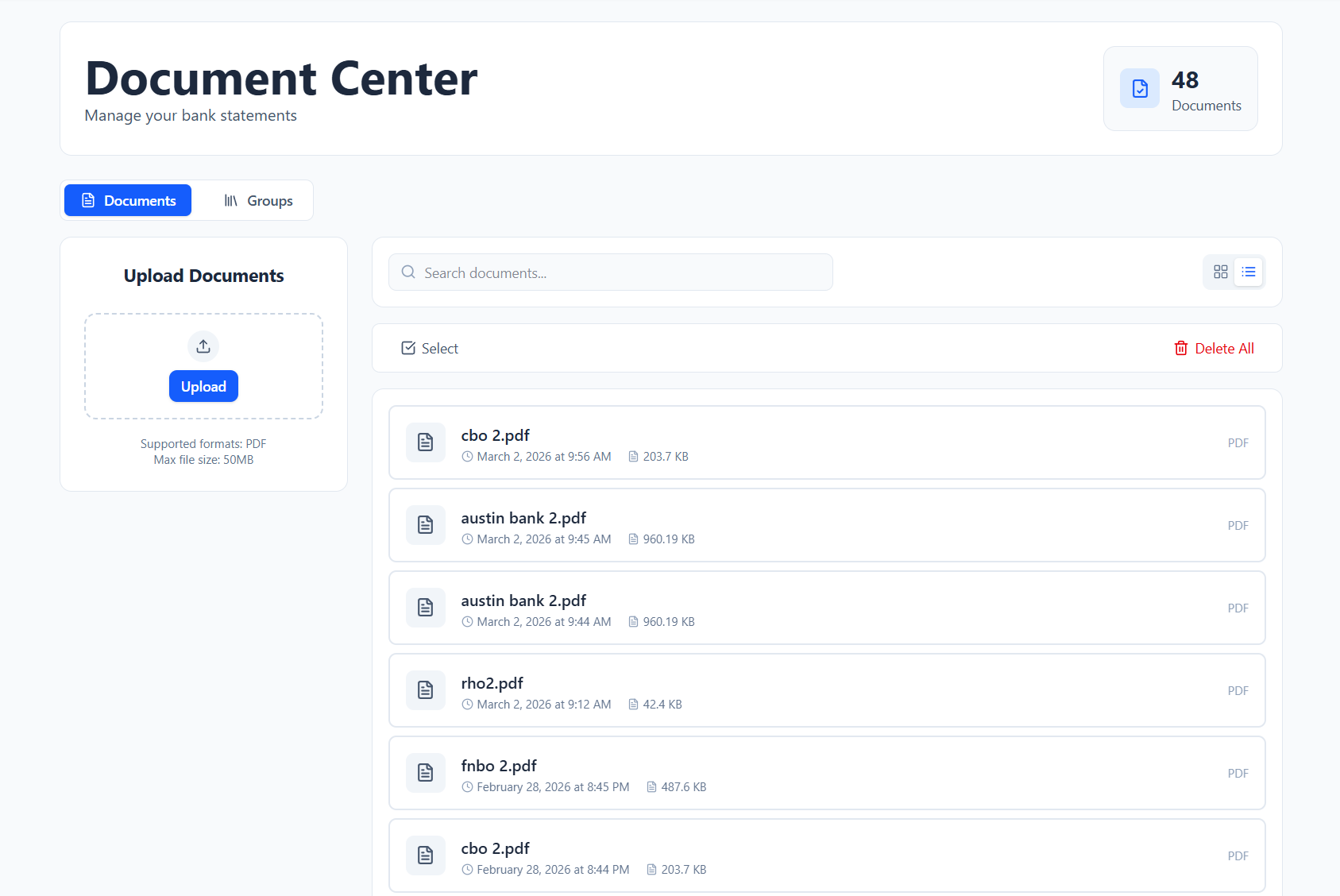1340x896 pixels.
Task: Switch to list view layout
Action: click(x=1249, y=272)
